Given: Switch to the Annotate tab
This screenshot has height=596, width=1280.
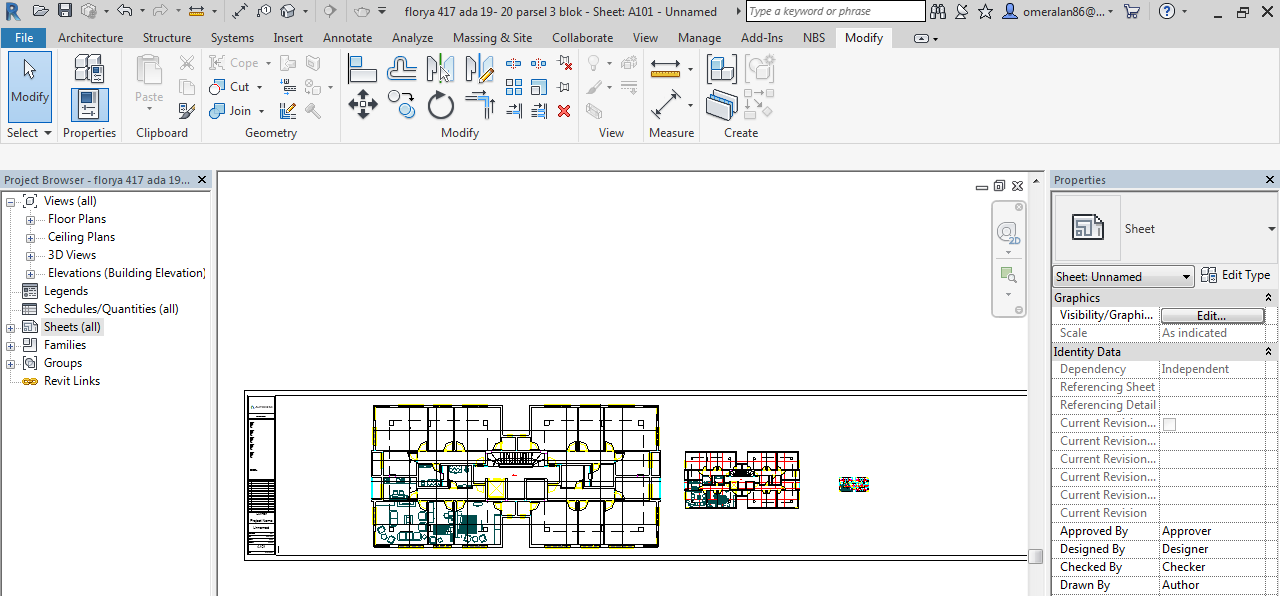Looking at the screenshot, I should 347,37.
